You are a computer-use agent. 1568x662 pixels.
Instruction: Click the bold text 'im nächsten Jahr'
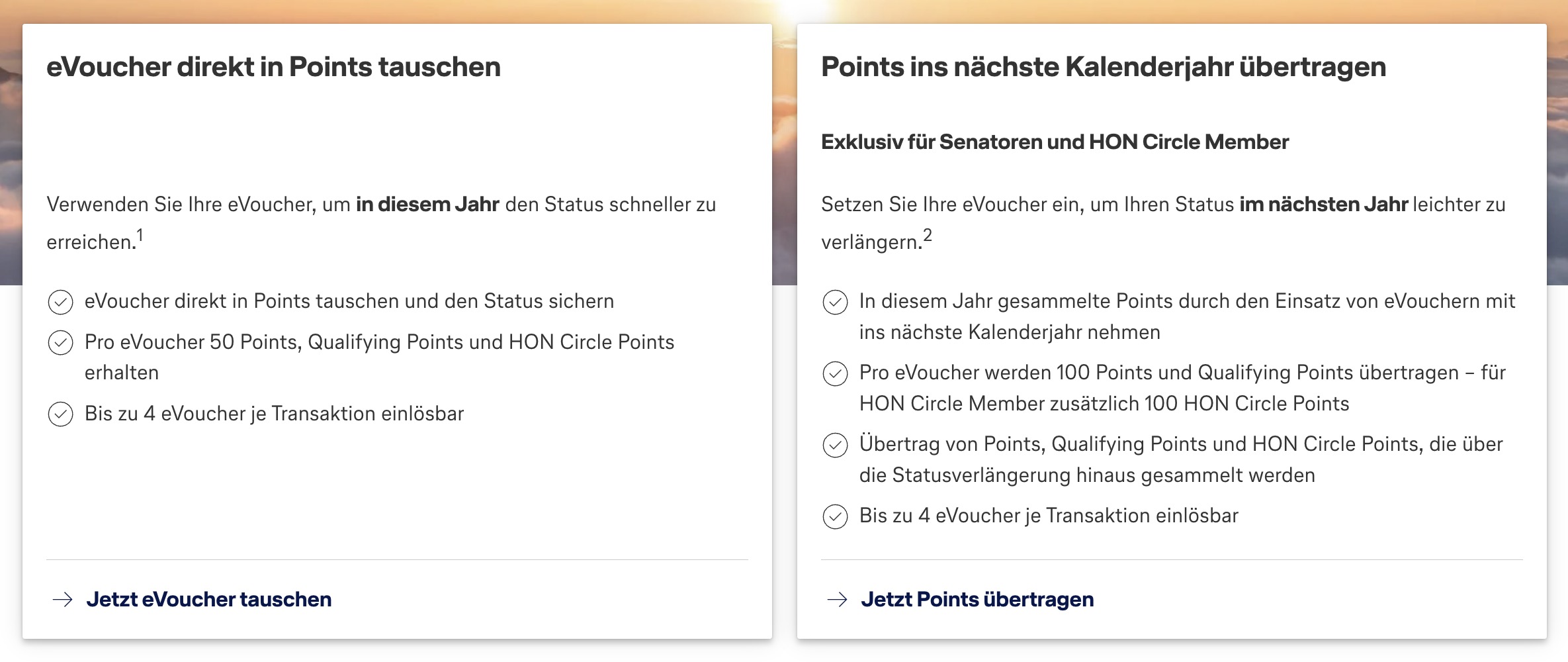tap(1323, 205)
